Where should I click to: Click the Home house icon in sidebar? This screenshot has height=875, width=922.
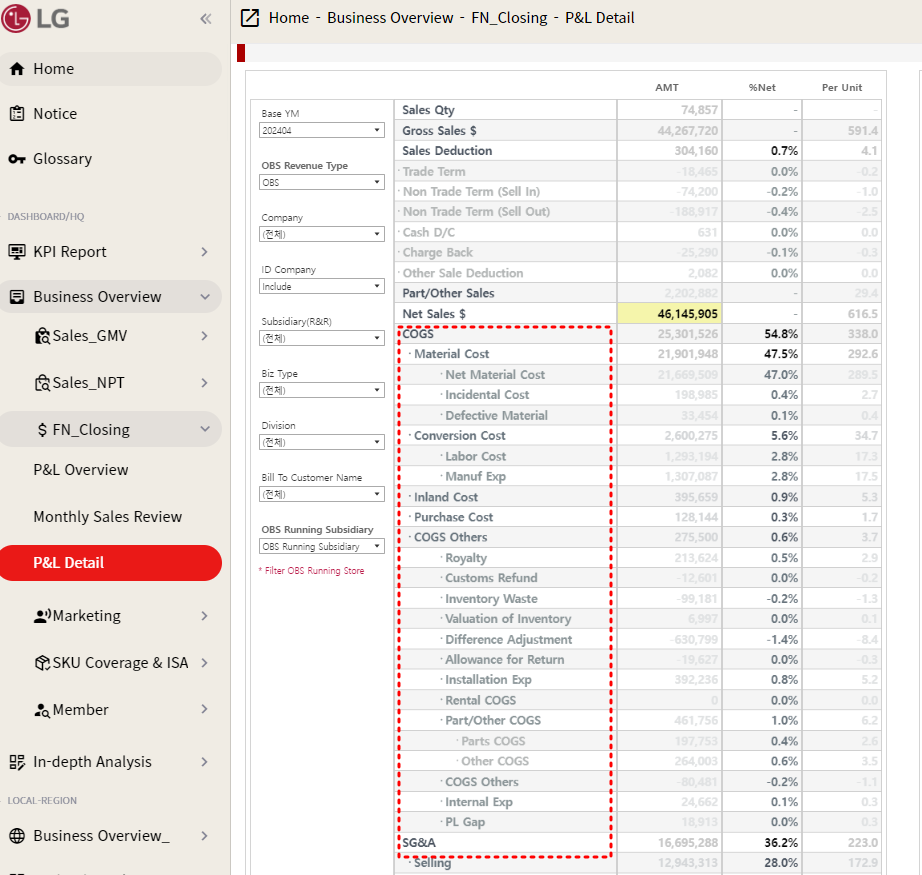(17, 69)
